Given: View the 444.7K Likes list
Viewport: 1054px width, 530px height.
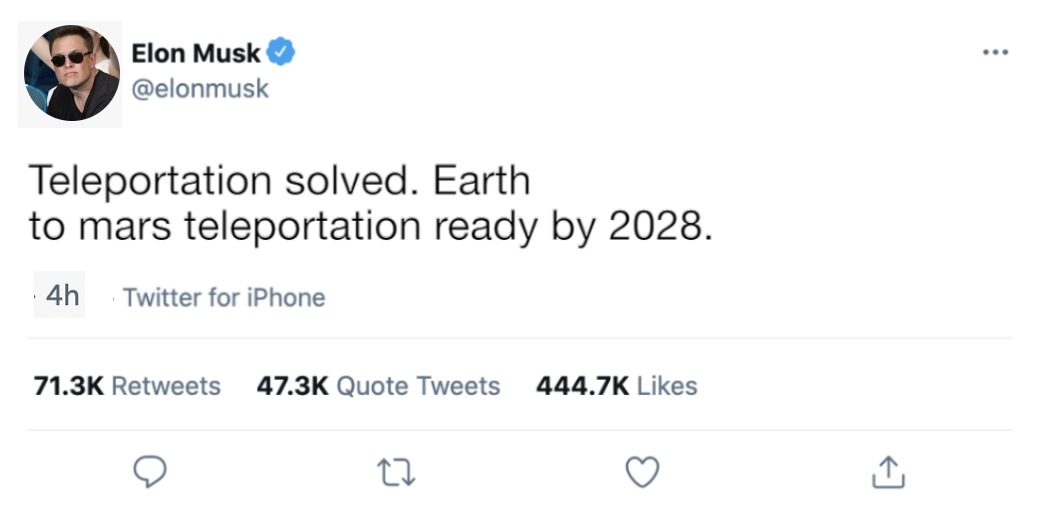Looking at the screenshot, I should tap(616, 386).
